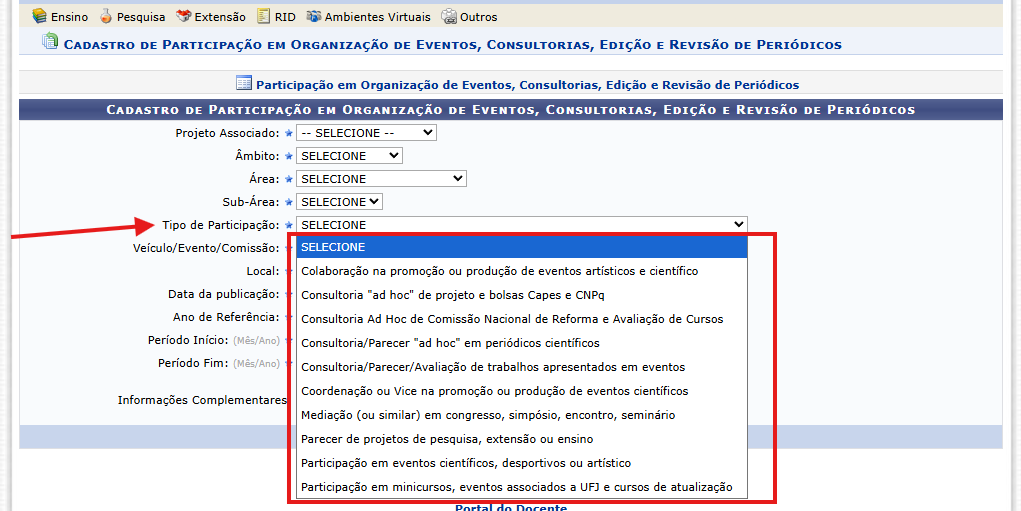Click the Pesquisa flask icon

tap(105, 16)
